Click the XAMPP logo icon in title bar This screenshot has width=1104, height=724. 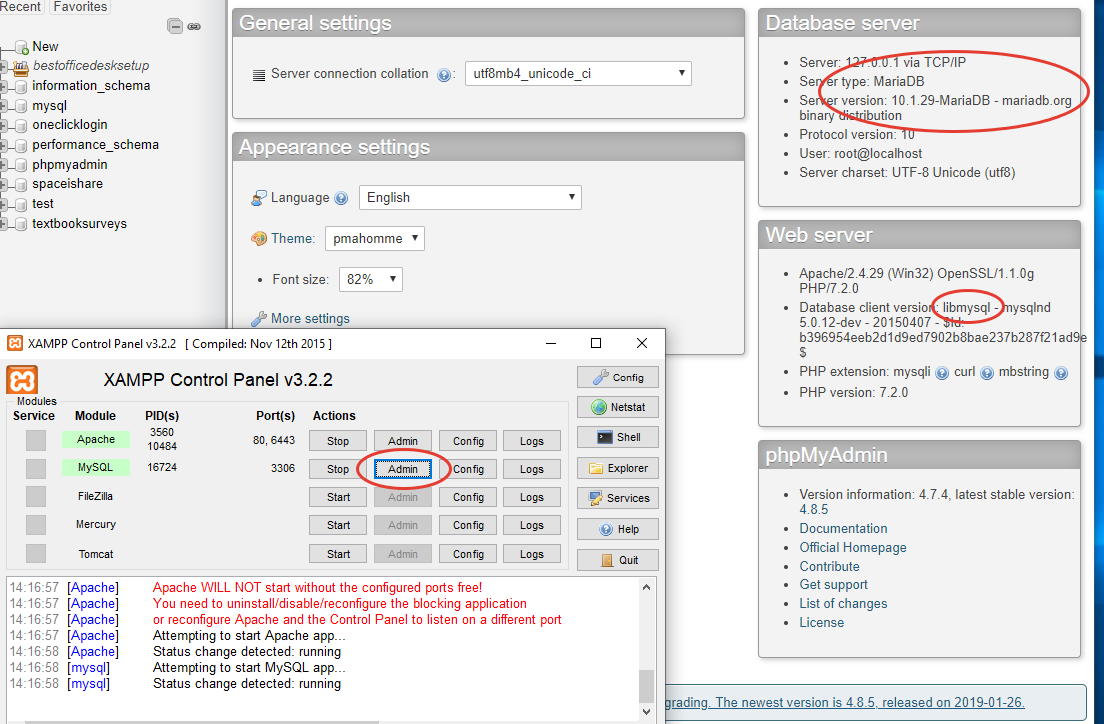14,343
